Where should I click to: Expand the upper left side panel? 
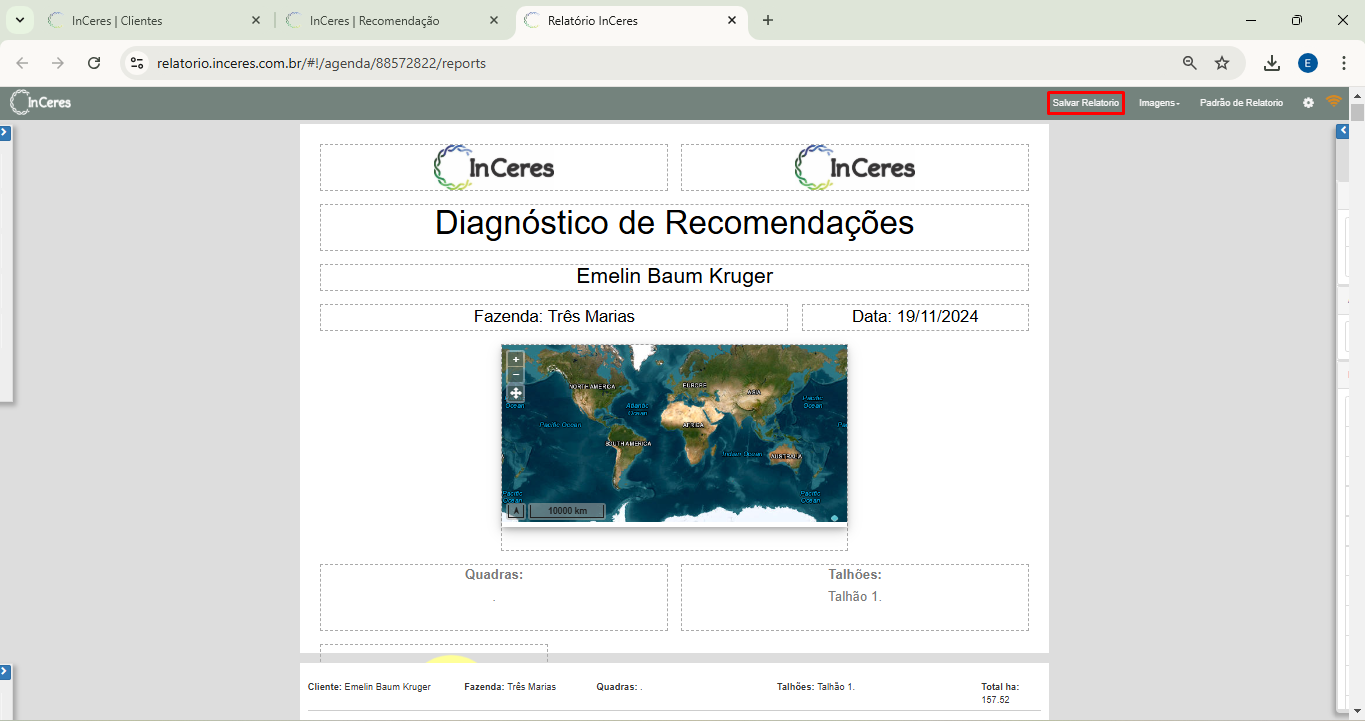point(5,132)
